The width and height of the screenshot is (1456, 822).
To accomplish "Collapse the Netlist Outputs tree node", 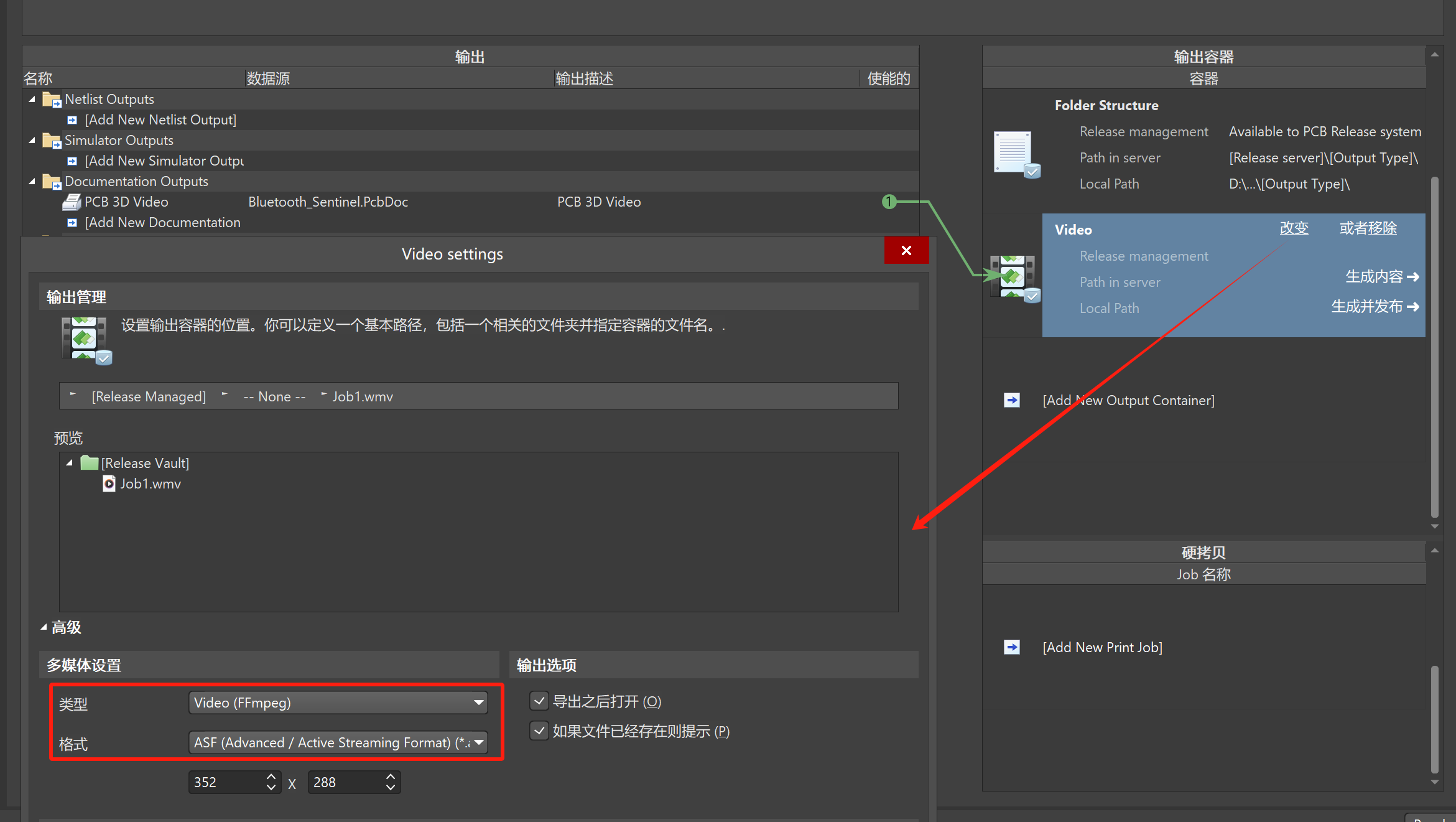I will coord(32,99).
